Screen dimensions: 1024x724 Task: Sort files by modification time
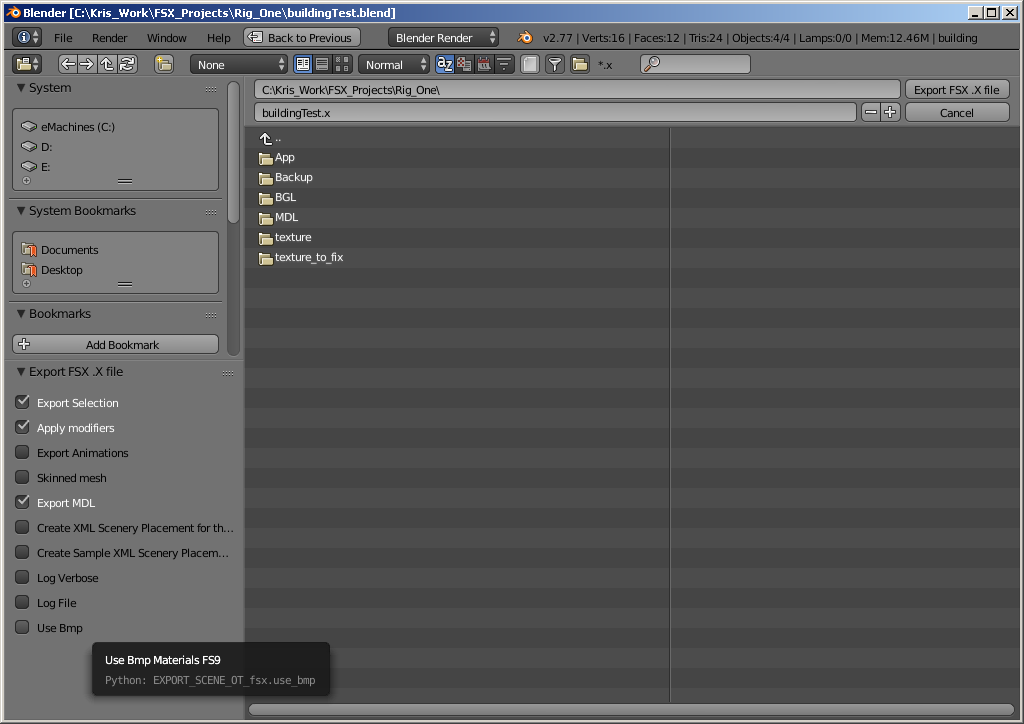pyautogui.click(x=485, y=64)
